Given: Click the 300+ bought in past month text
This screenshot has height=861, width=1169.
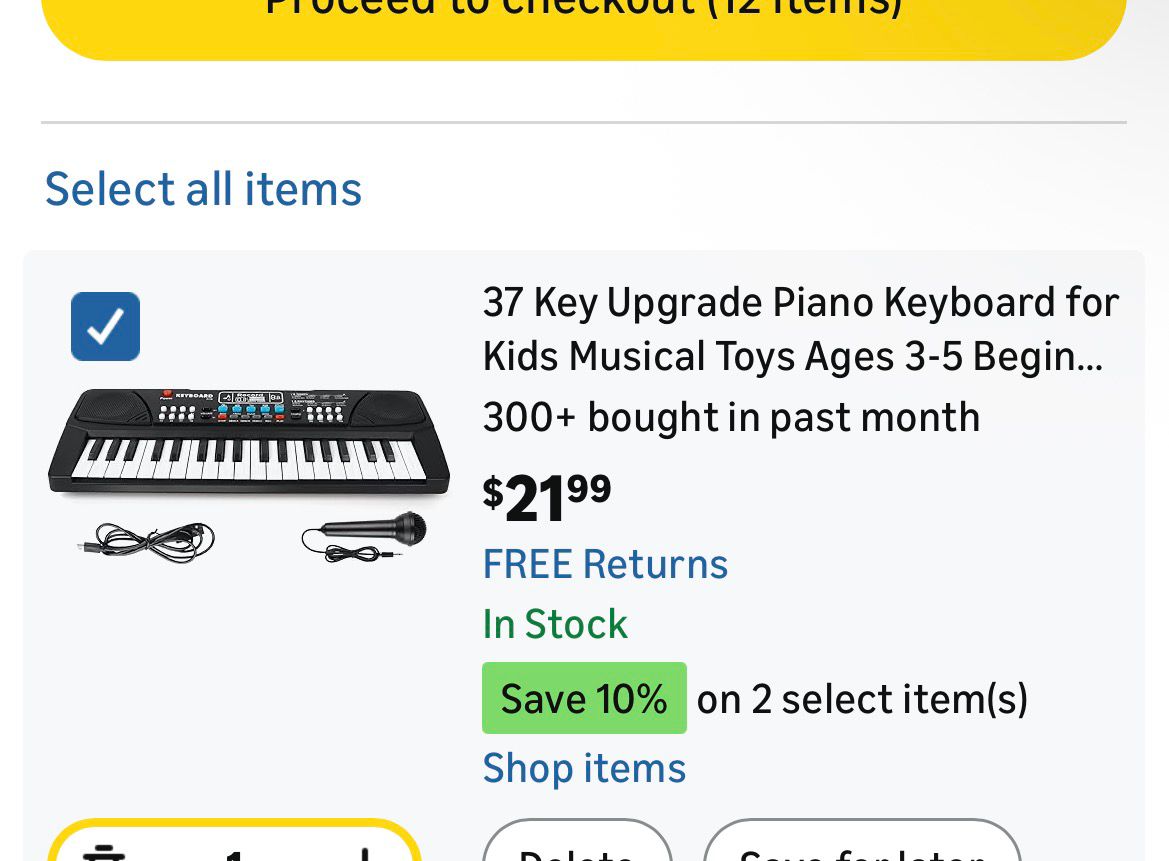Looking at the screenshot, I should [x=731, y=417].
